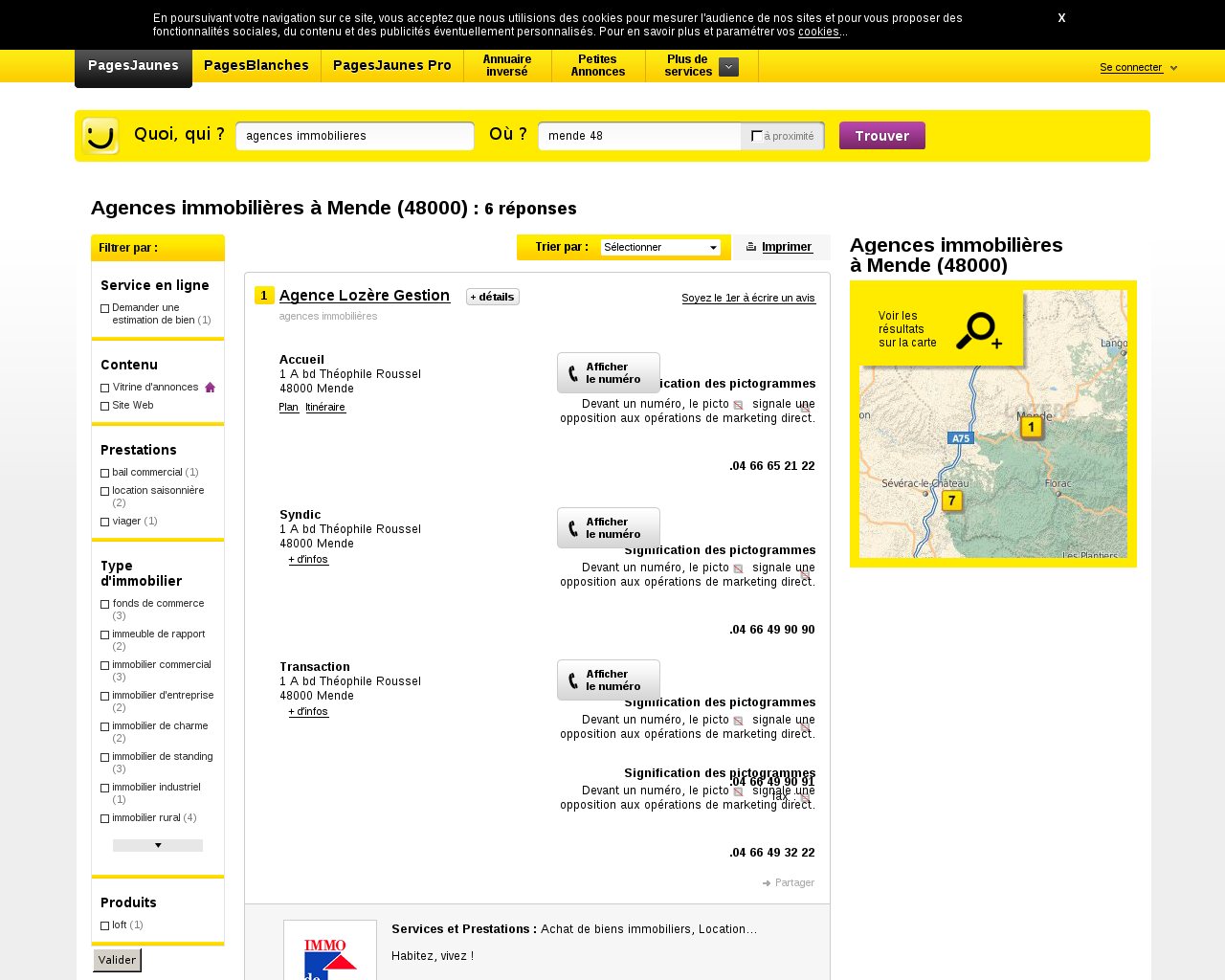The width and height of the screenshot is (1225, 980).
Task: Click the 'Quoi, qui ?' search field
Action: [x=355, y=136]
